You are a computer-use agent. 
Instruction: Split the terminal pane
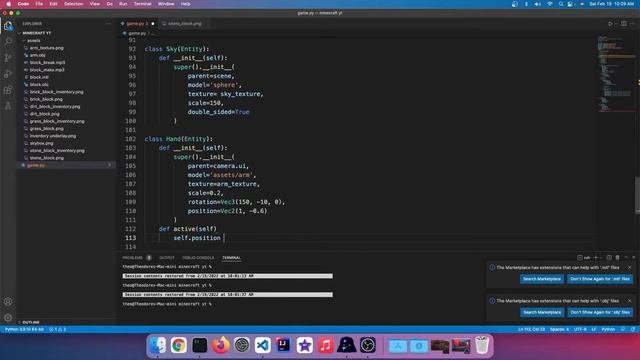(x=609, y=258)
